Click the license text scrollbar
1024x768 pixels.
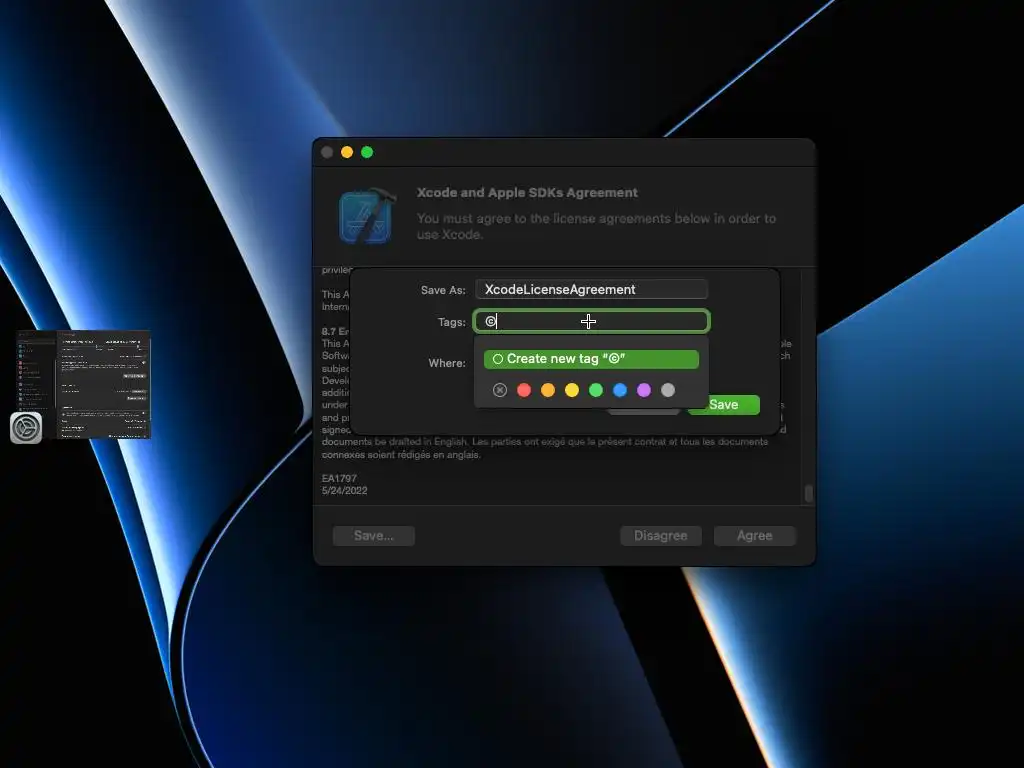[x=808, y=494]
